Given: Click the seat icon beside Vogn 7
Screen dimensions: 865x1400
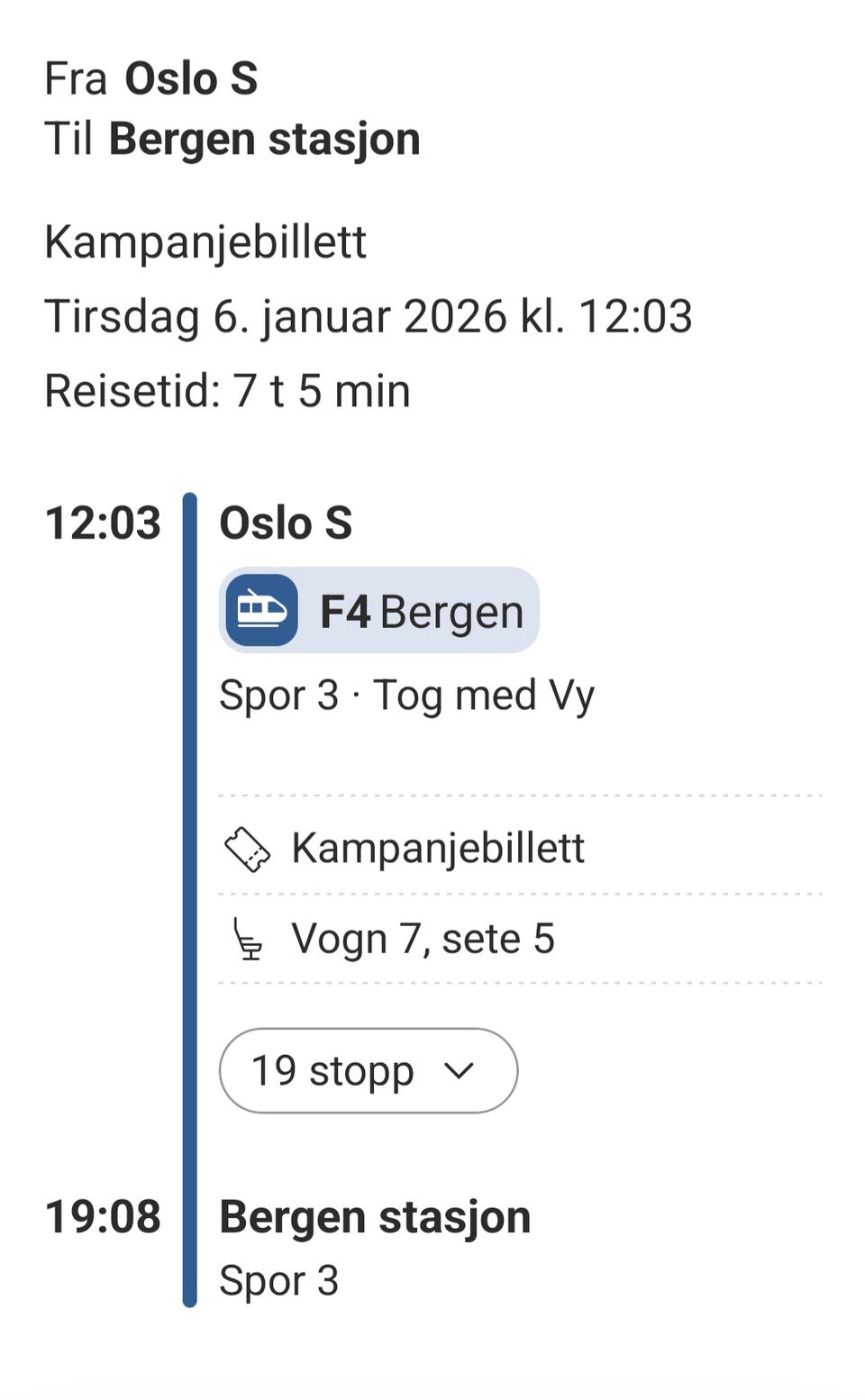Looking at the screenshot, I should click(247, 939).
